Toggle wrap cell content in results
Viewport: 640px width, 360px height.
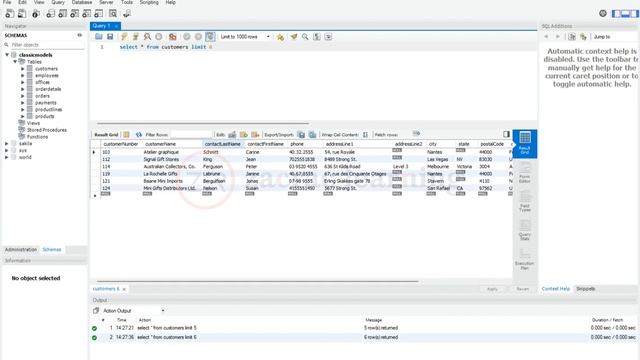tap(365, 134)
